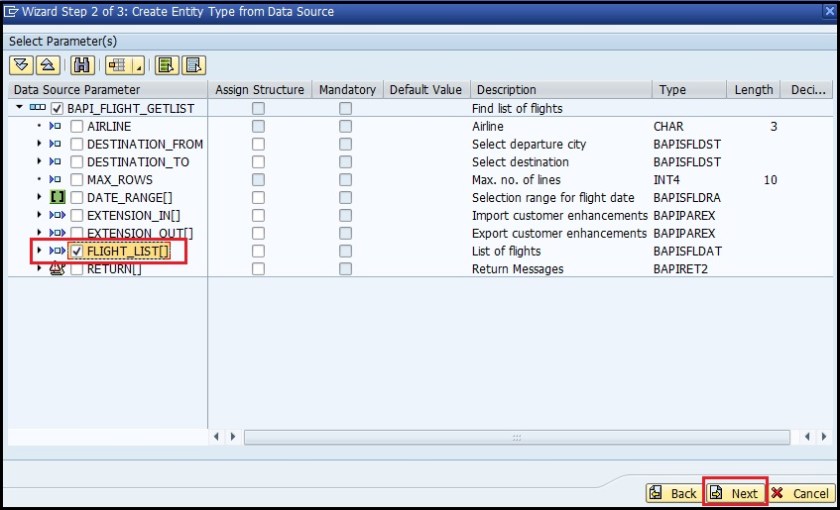Go Back to the previous wizard step
The width and height of the screenshot is (840, 510).
tap(674, 493)
